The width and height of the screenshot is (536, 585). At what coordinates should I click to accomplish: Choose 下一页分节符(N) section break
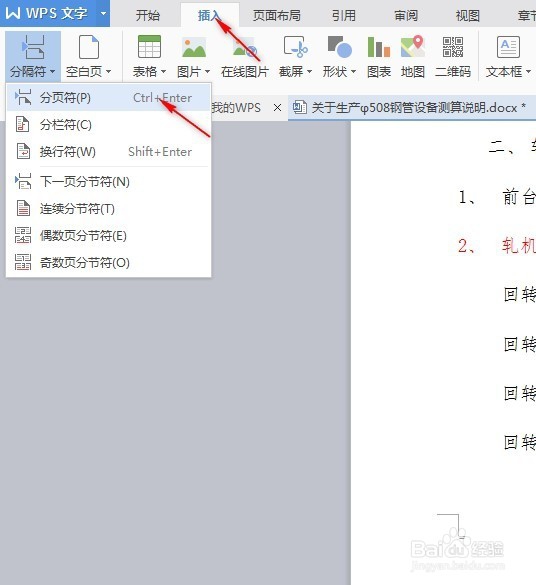pyautogui.click(x=109, y=182)
